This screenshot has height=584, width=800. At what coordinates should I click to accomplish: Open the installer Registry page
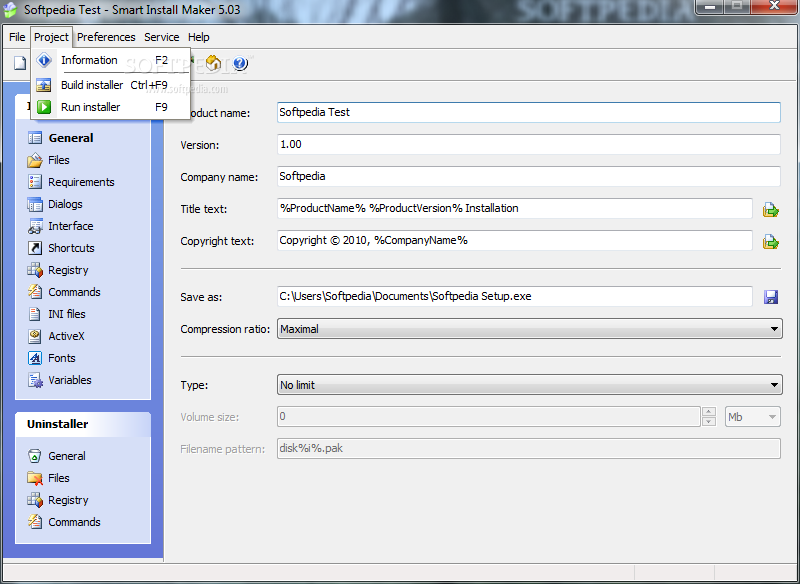68,270
